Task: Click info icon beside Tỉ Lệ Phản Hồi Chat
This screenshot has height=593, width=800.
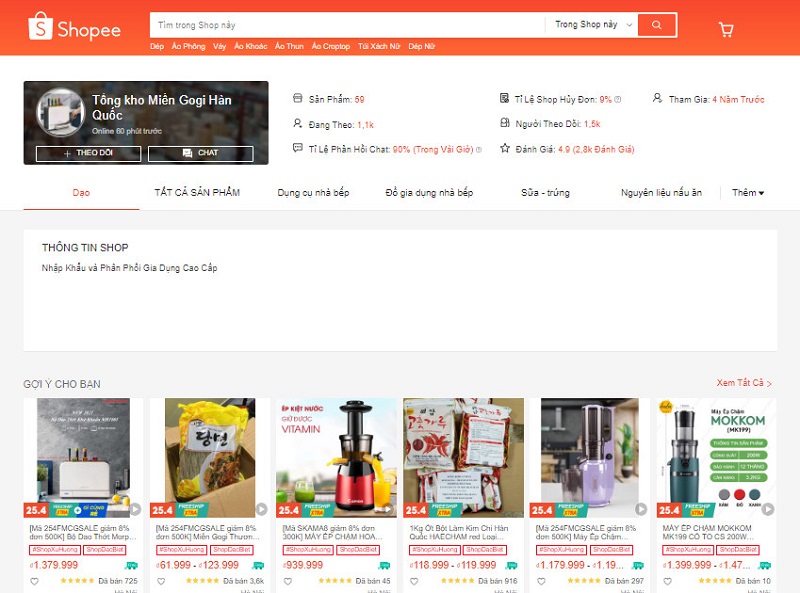Action: click(x=478, y=149)
